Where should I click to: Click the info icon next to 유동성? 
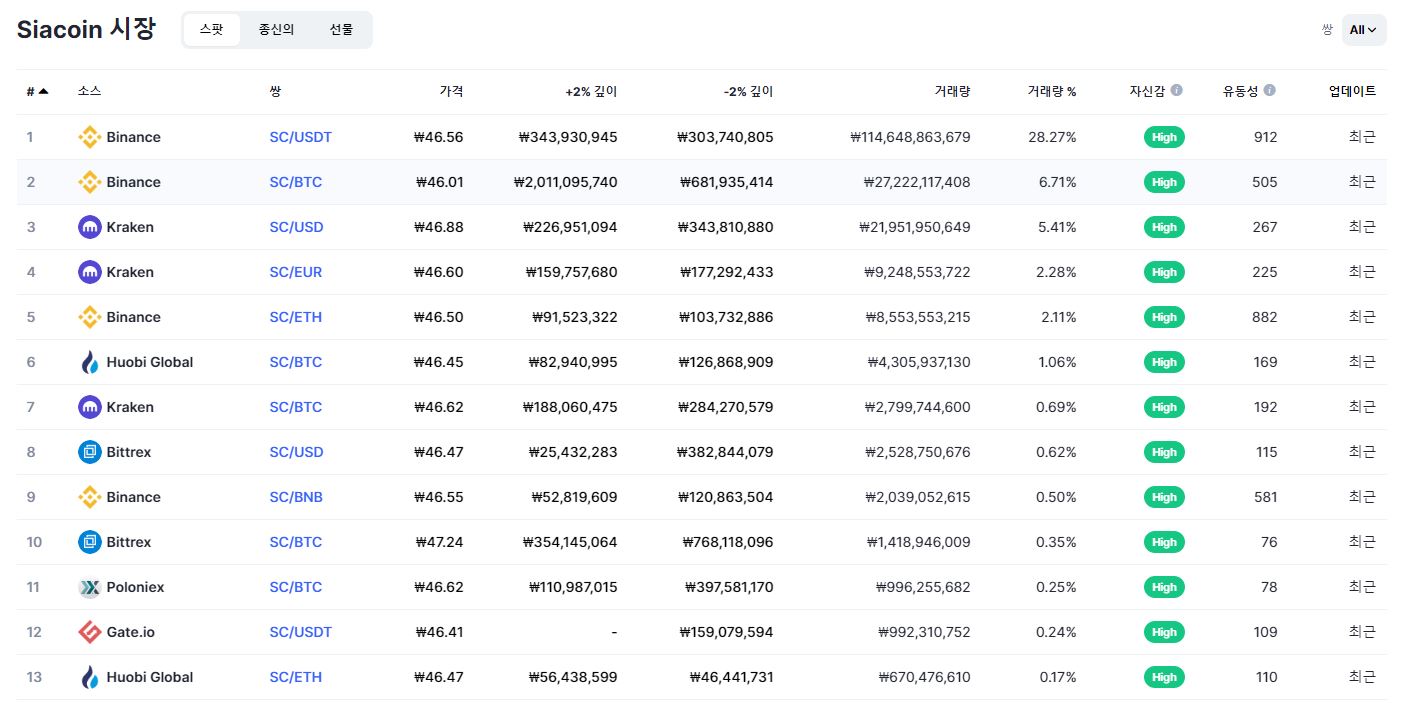pos(1269,90)
